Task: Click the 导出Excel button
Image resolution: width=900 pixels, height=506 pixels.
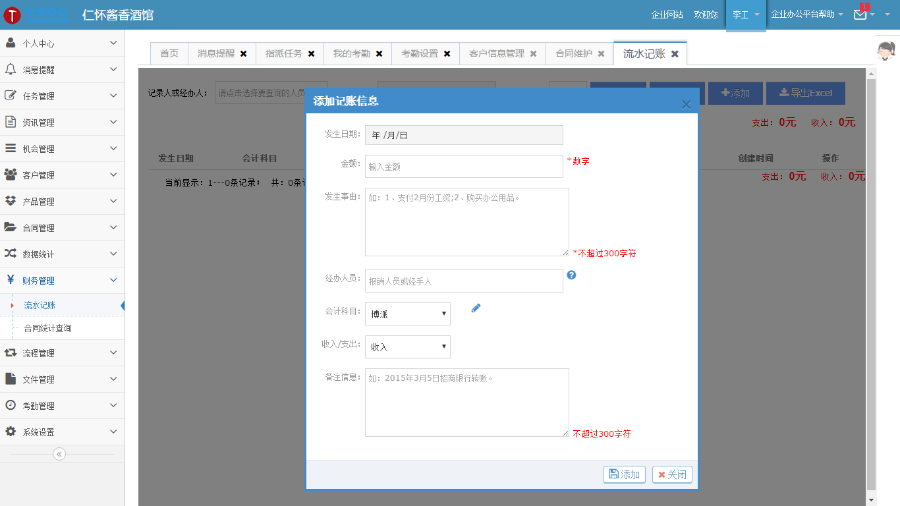Action: pos(805,93)
